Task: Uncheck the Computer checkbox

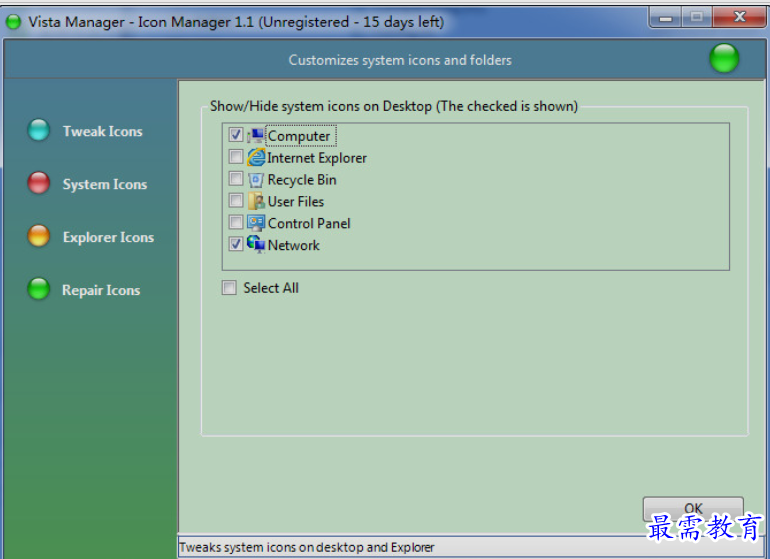Action: coord(236,134)
